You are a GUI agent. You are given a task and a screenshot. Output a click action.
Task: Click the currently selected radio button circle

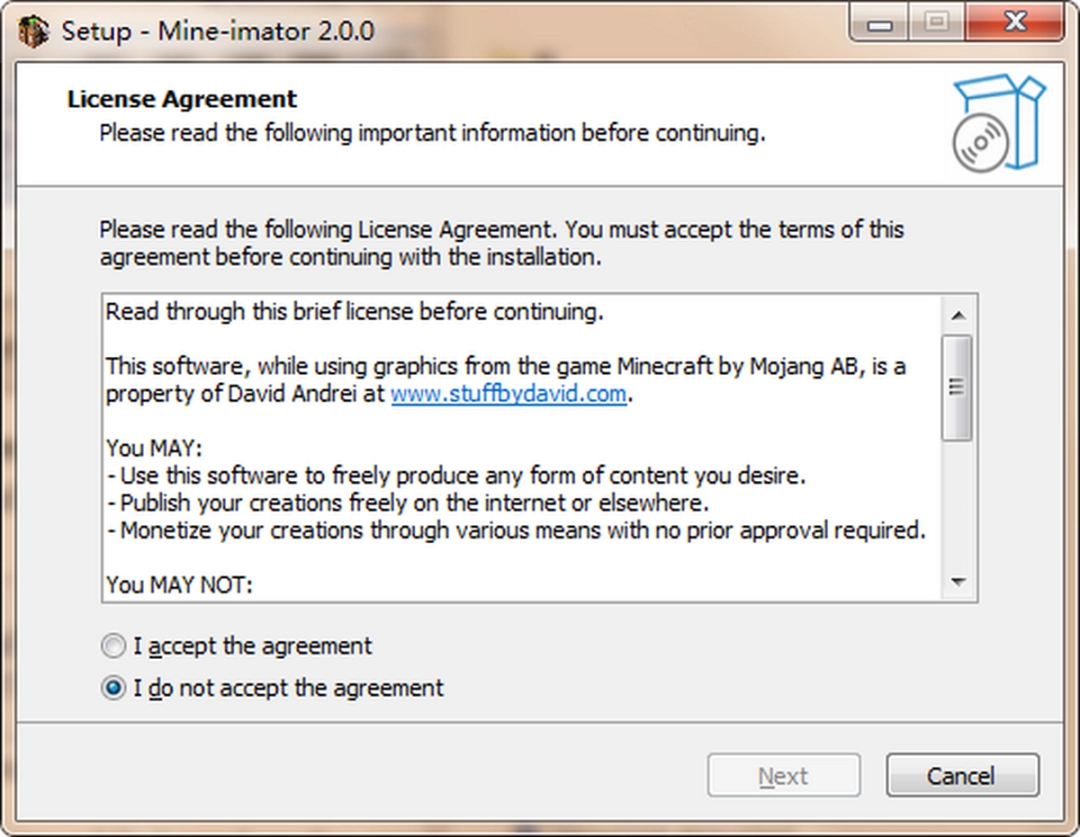(113, 688)
